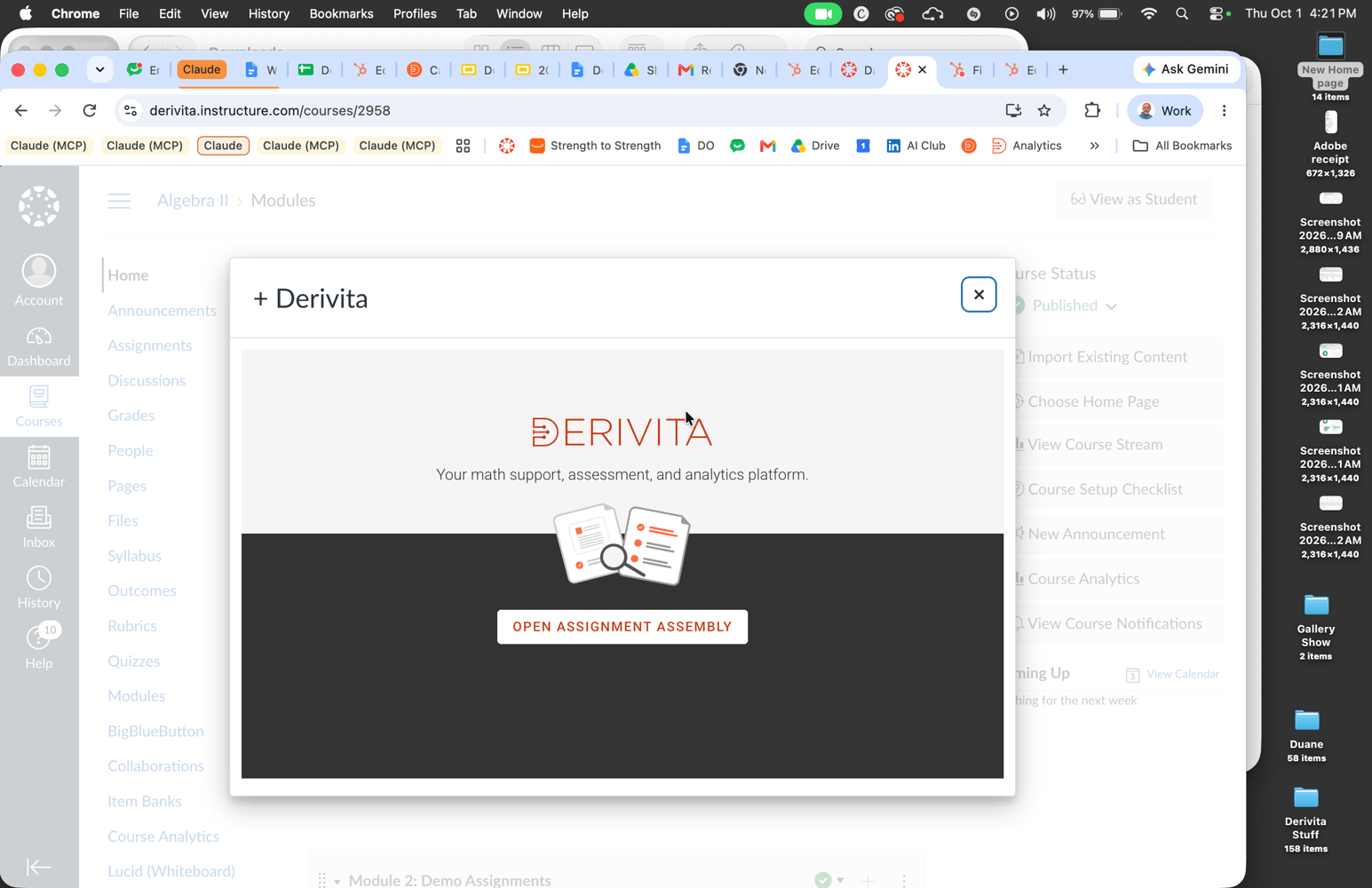Open History in Canvas global navigation
The image size is (1372, 888).
click(x=39, y=589)
